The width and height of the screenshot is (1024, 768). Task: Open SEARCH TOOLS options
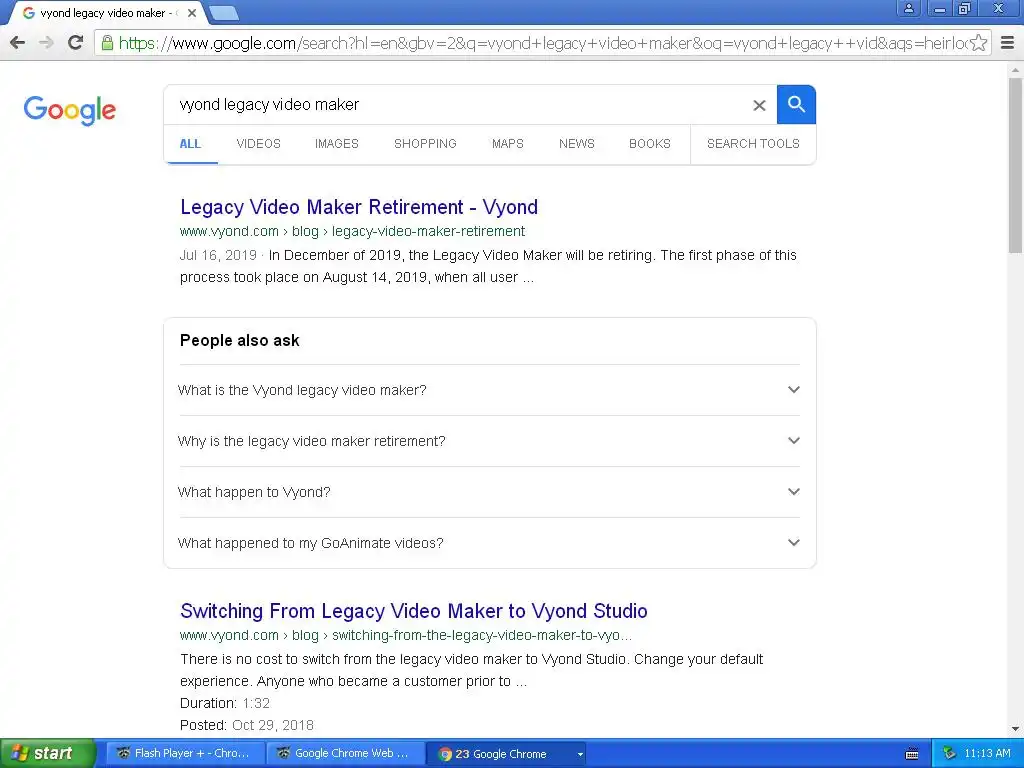[x=753, y=144]
